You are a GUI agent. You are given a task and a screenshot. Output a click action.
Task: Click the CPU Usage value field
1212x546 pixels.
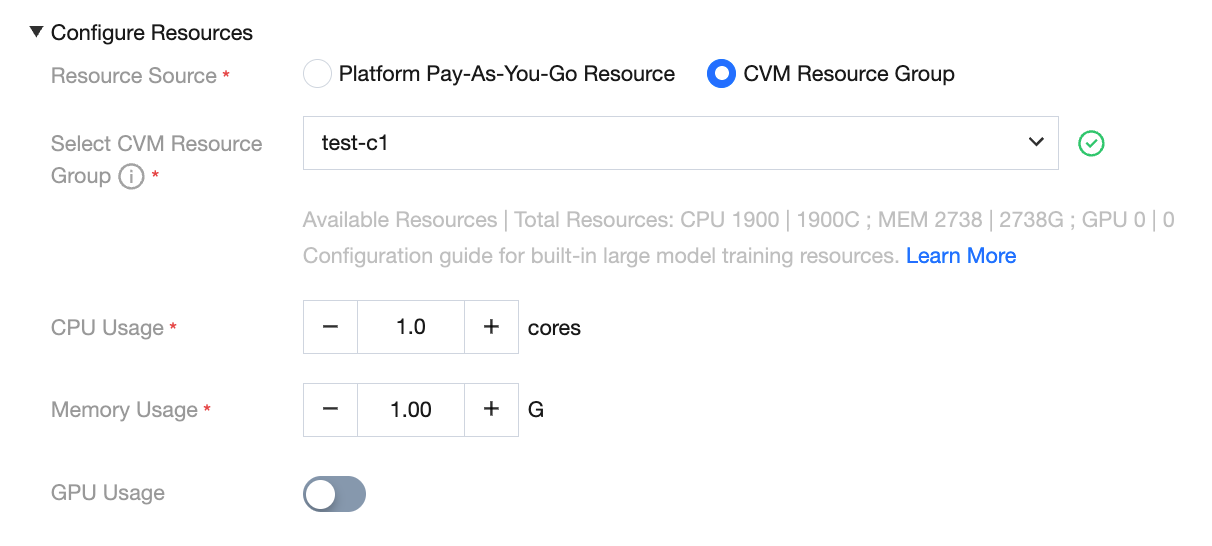tap(411, 327)
